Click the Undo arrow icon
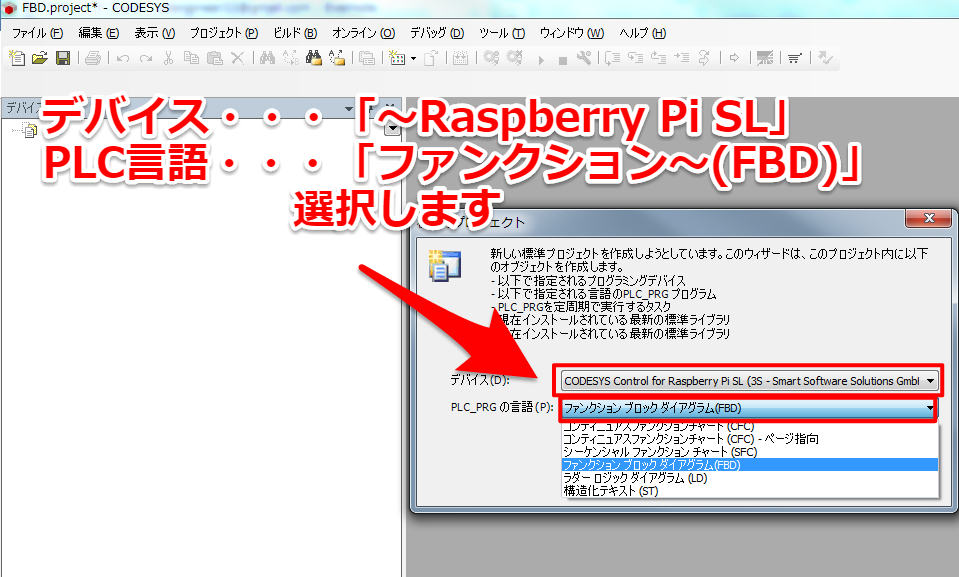This screenshot has height=577, width=959. pos(122,58)
